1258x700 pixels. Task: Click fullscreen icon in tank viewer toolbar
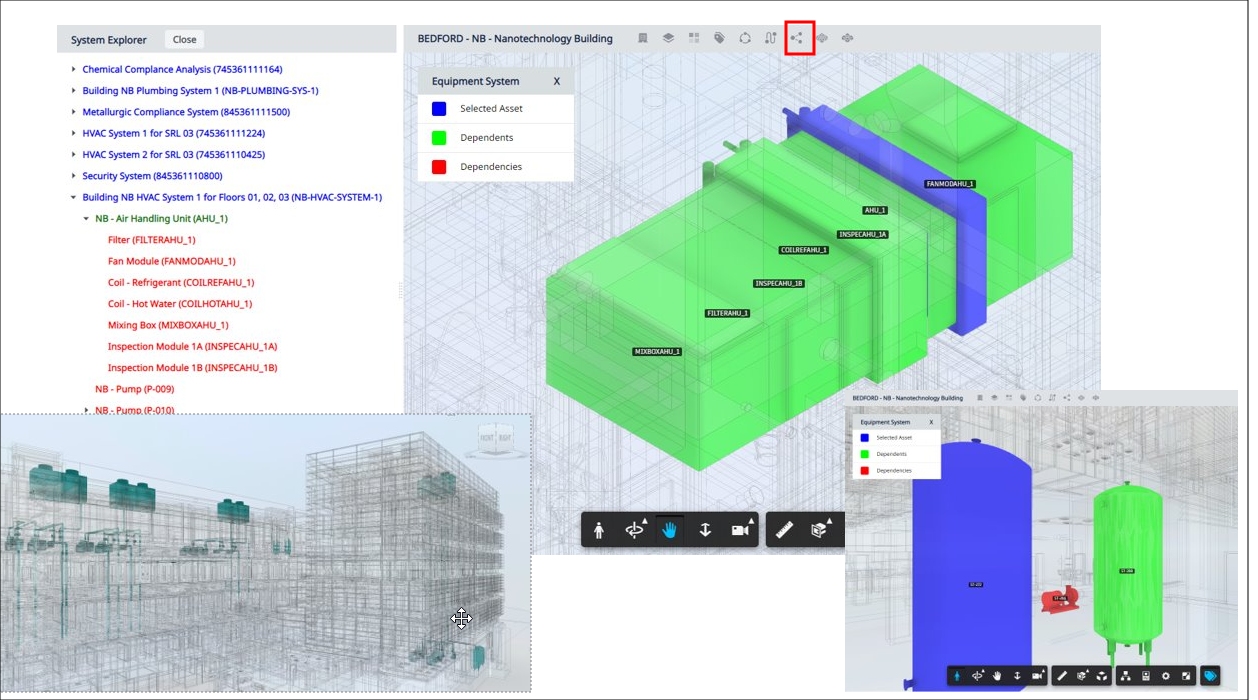click(x=1186, y=676)
